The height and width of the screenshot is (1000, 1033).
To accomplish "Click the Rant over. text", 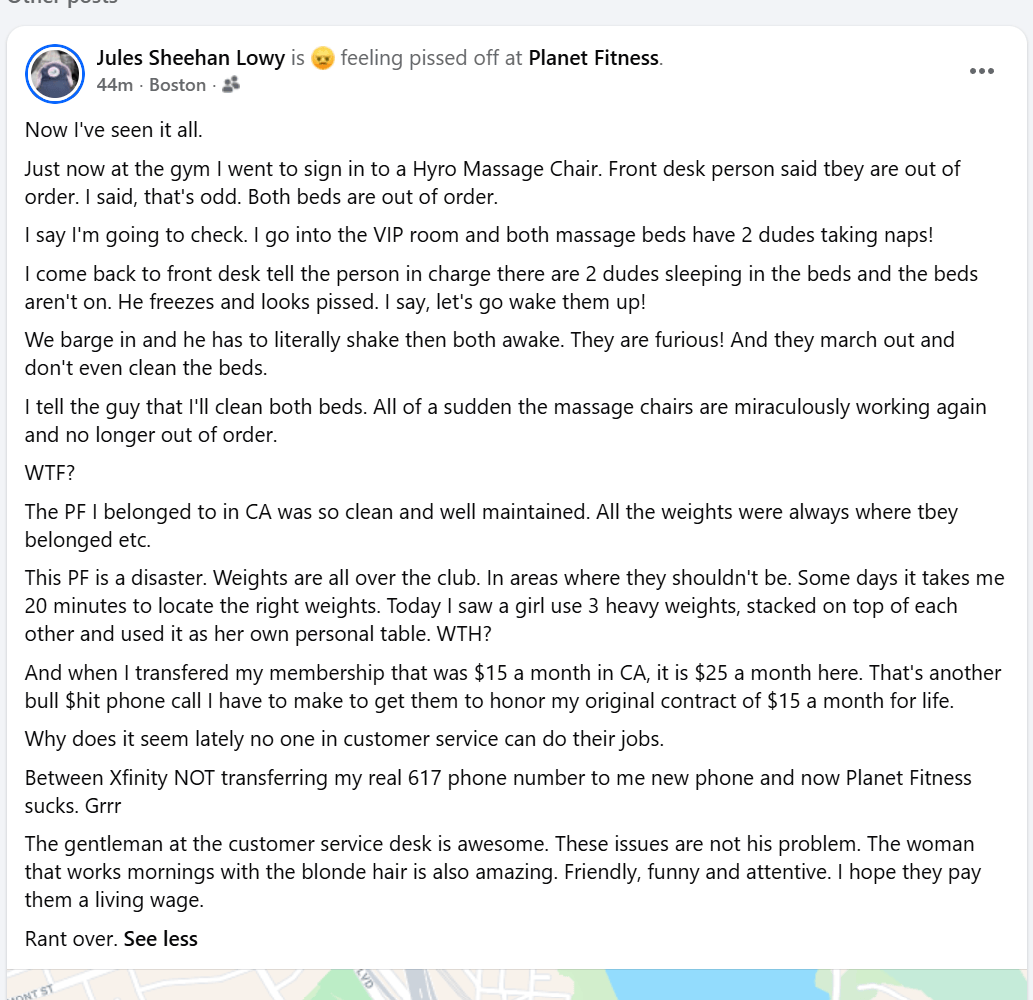I will [72, 939].
